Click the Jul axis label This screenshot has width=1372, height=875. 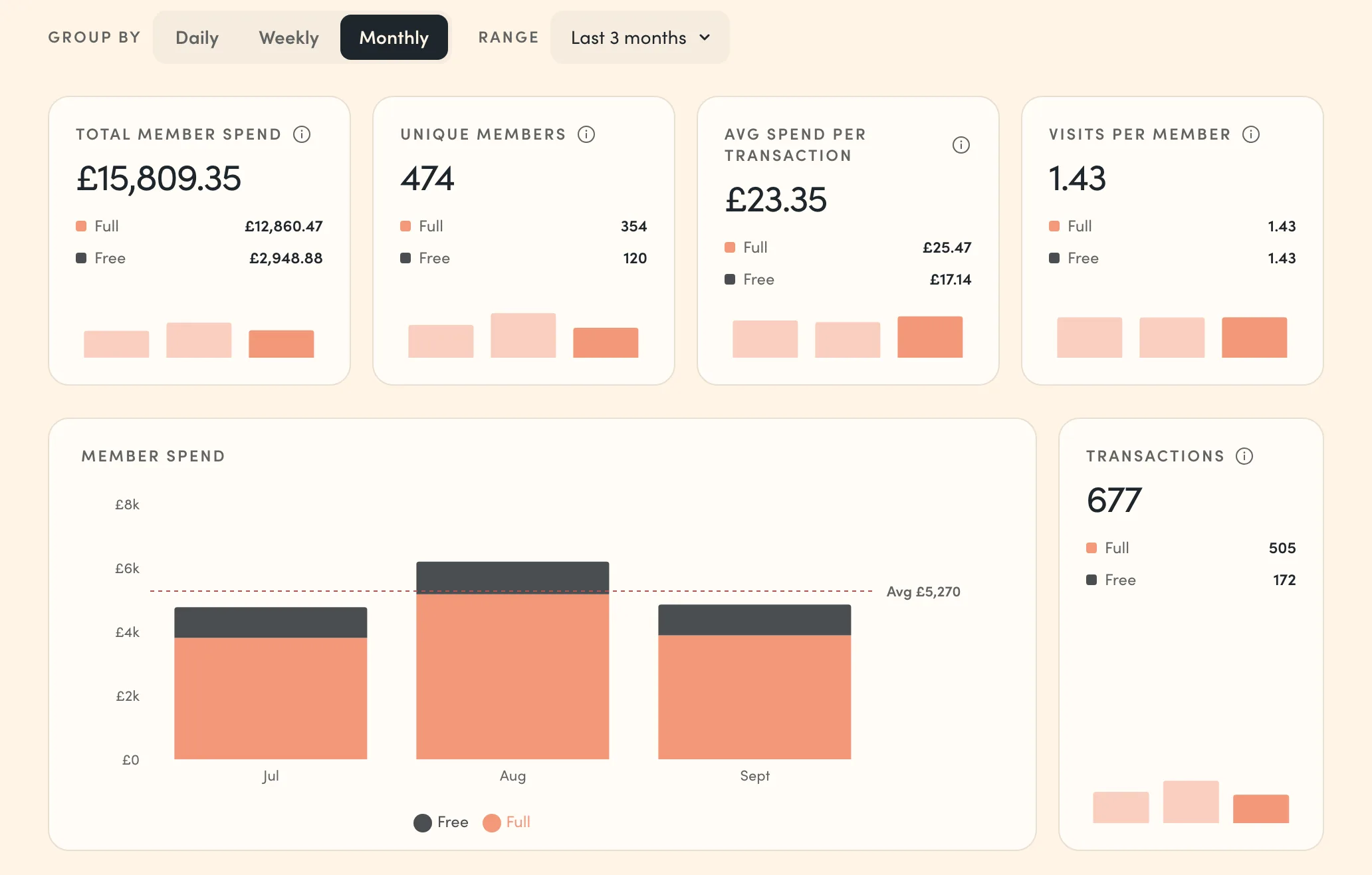coord(271,776)
